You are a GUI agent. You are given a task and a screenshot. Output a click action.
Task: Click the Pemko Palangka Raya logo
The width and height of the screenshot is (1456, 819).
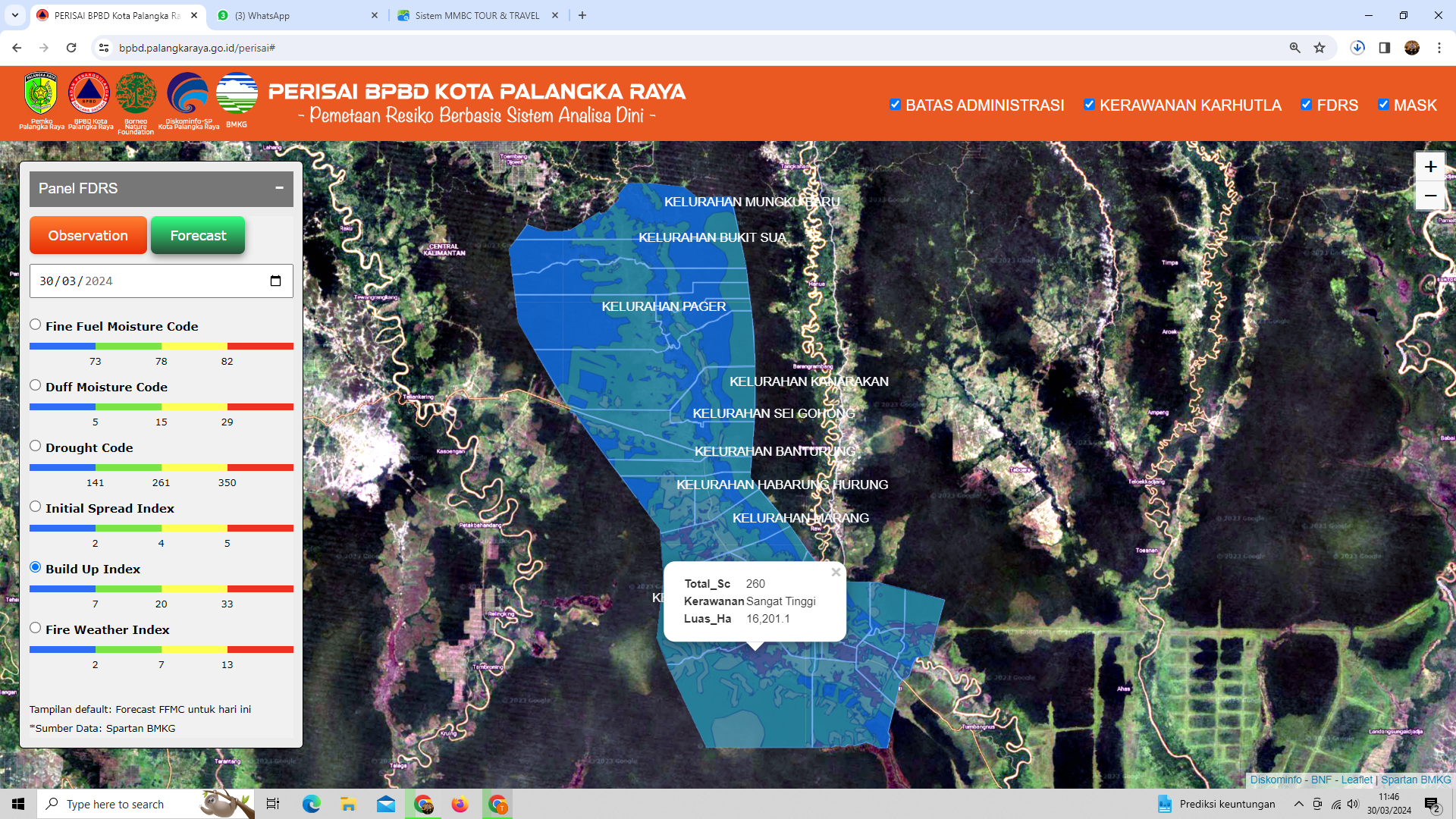[x=41, y=94]
